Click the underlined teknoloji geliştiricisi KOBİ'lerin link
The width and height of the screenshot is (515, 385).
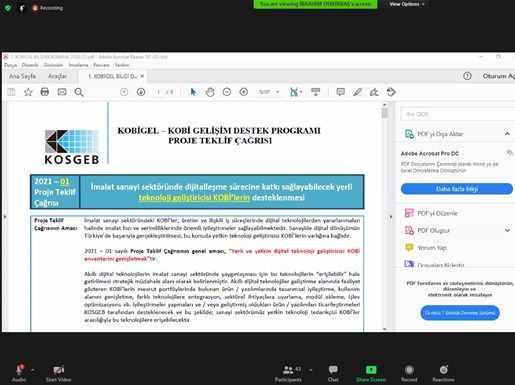(x=194, y=198)
